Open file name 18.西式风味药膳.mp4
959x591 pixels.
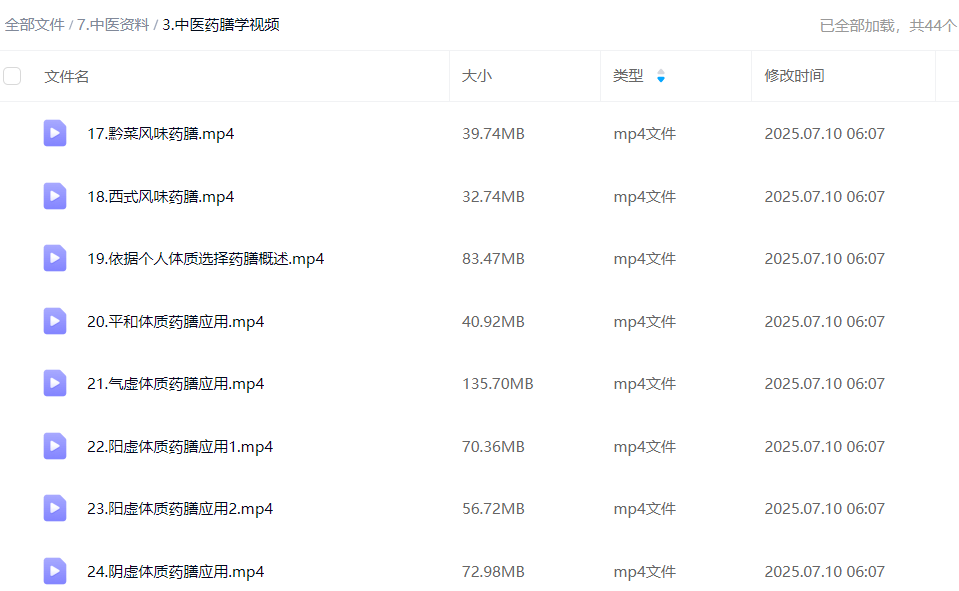(161, 197)
